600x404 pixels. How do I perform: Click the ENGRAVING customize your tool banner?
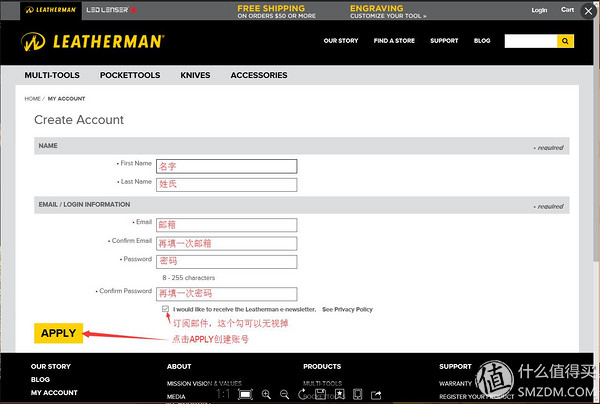pos(388,11)
